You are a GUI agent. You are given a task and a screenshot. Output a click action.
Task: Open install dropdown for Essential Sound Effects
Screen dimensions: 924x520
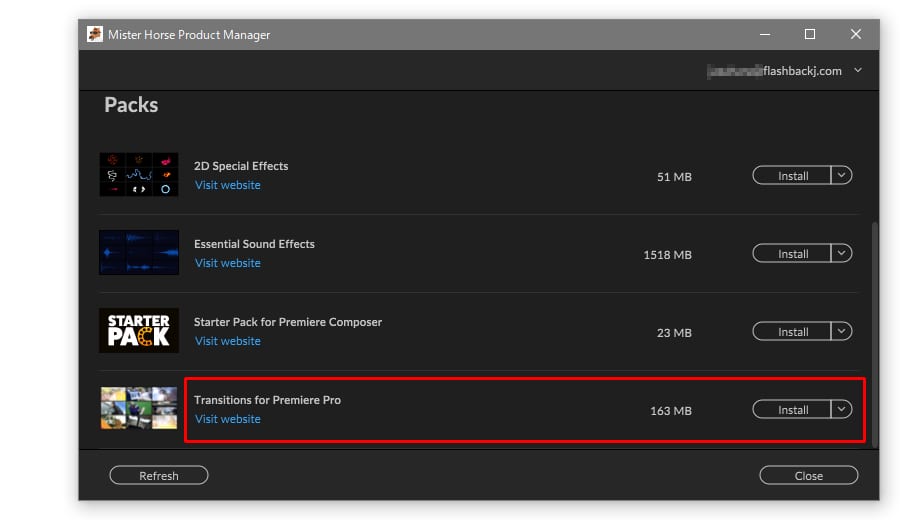coord(842,254)
